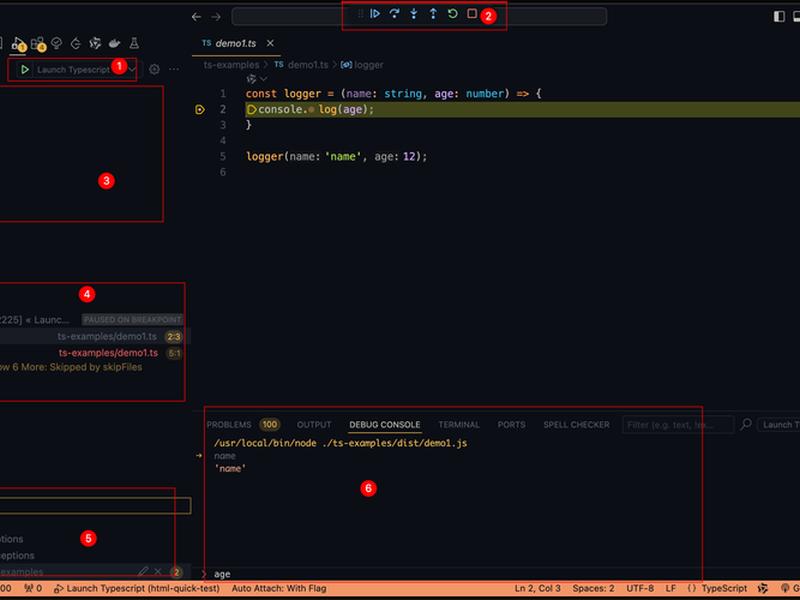Remove the ts-examples breakpoint with X icon
Image resolution: width=800 pixels, height=600 pixels.
coord(158,571)
